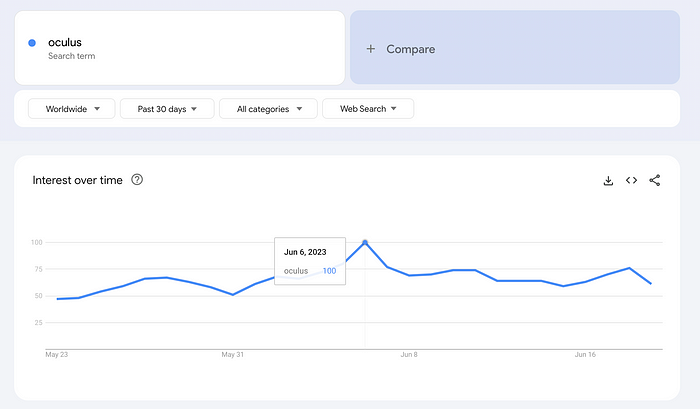Click the Interest over time heading

pos(77,180)
